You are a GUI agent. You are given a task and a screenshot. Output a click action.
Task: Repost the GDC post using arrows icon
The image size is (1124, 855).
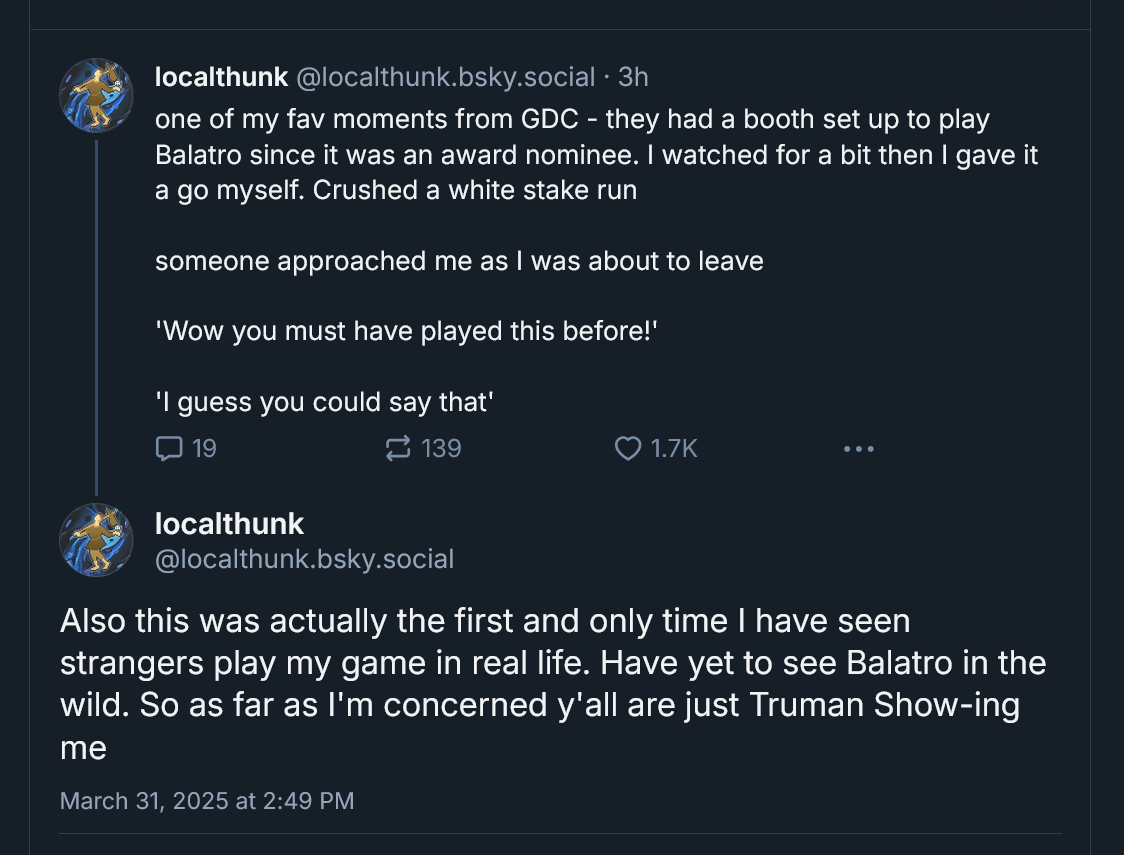pos(398,449)
